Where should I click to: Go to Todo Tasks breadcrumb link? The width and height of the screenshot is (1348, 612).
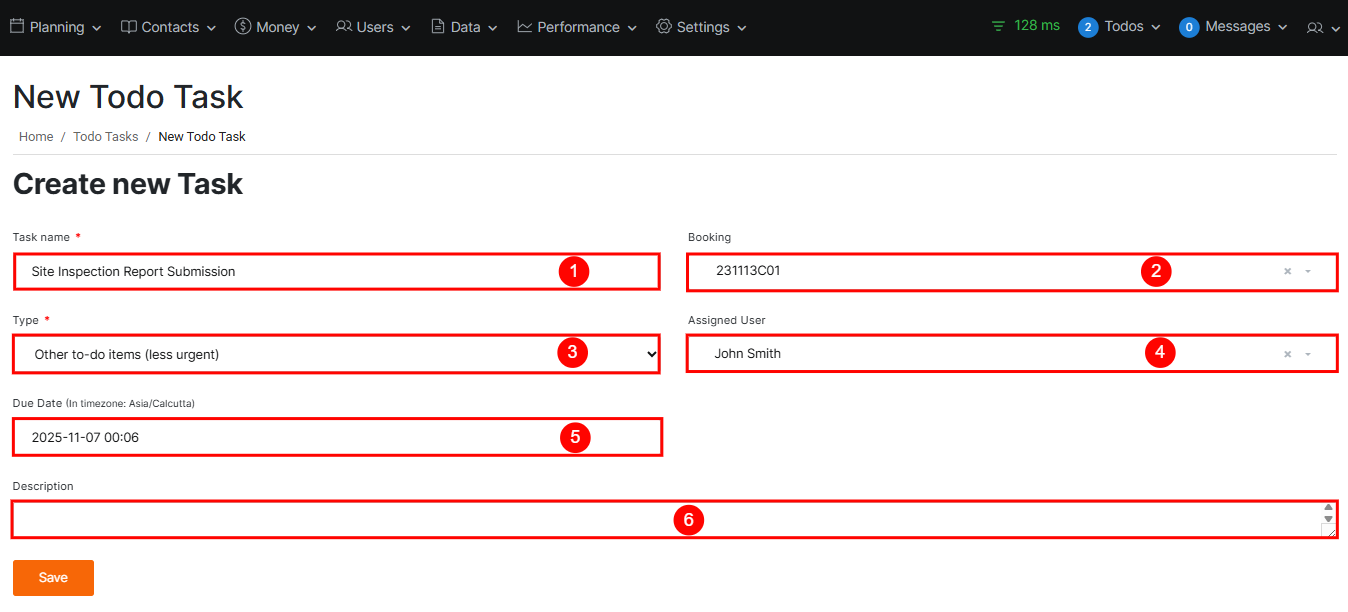[x=106, y=137]
